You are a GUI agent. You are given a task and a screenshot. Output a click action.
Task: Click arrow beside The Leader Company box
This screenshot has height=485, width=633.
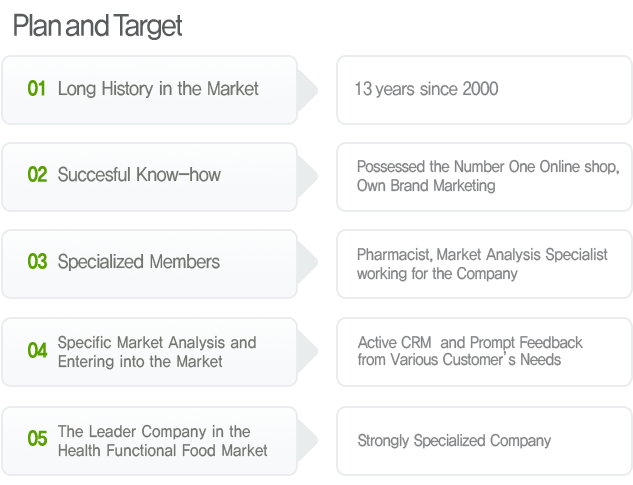[307, 441]
